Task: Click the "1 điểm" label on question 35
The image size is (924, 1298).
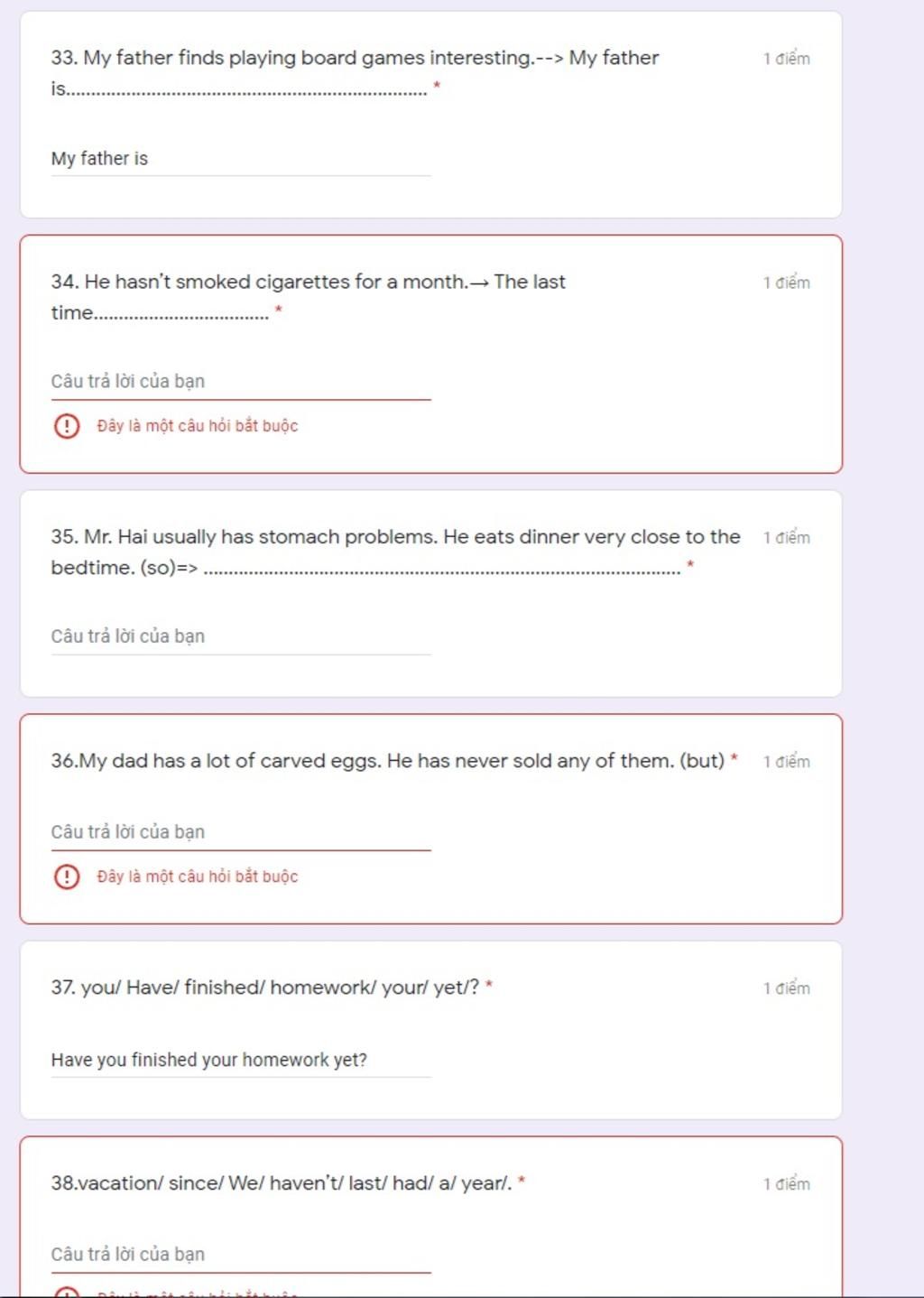Action: pos(787,538)
